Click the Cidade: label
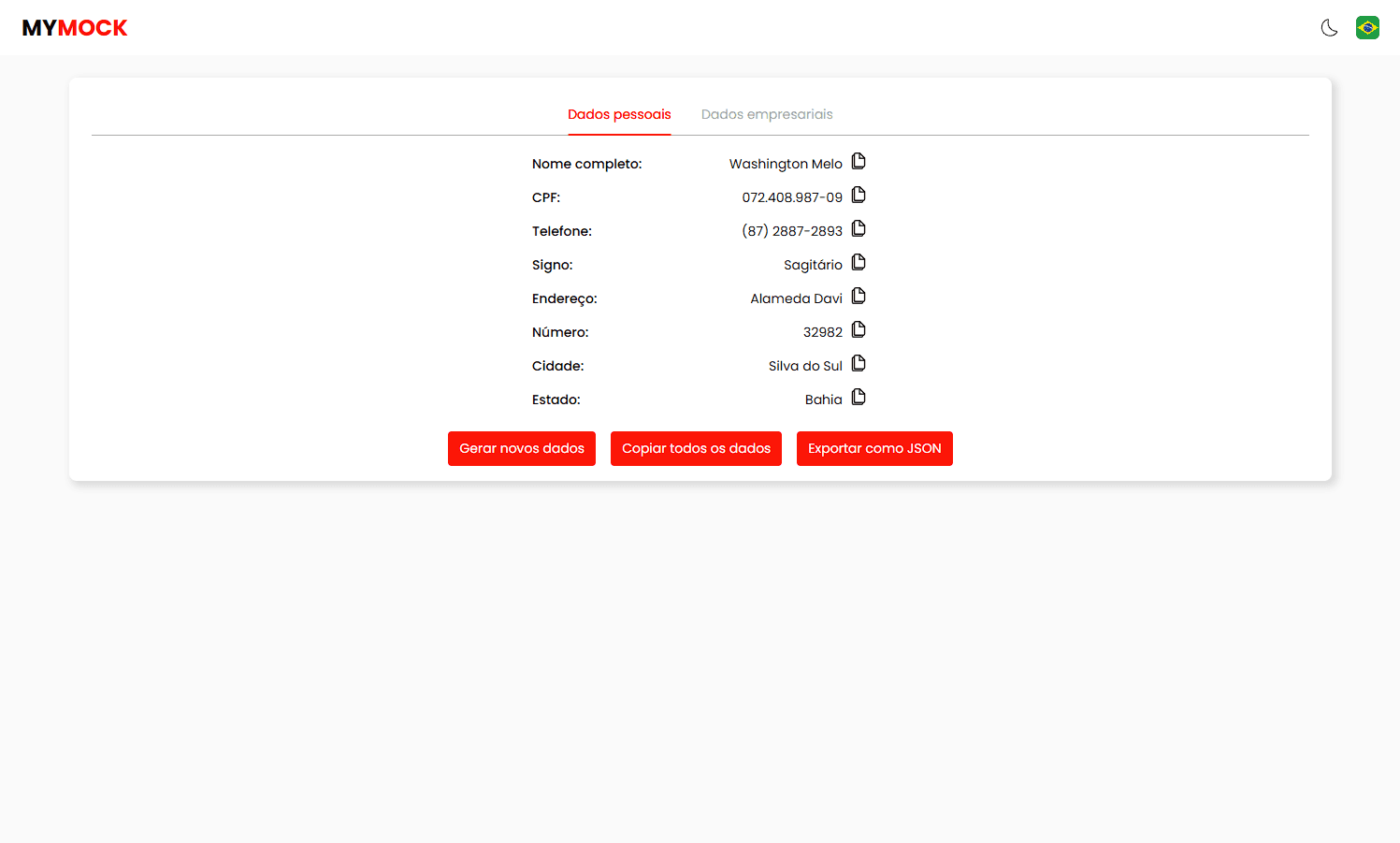Image resolution: width=1400 pixels, height=843 pixels. click(558, 366)
